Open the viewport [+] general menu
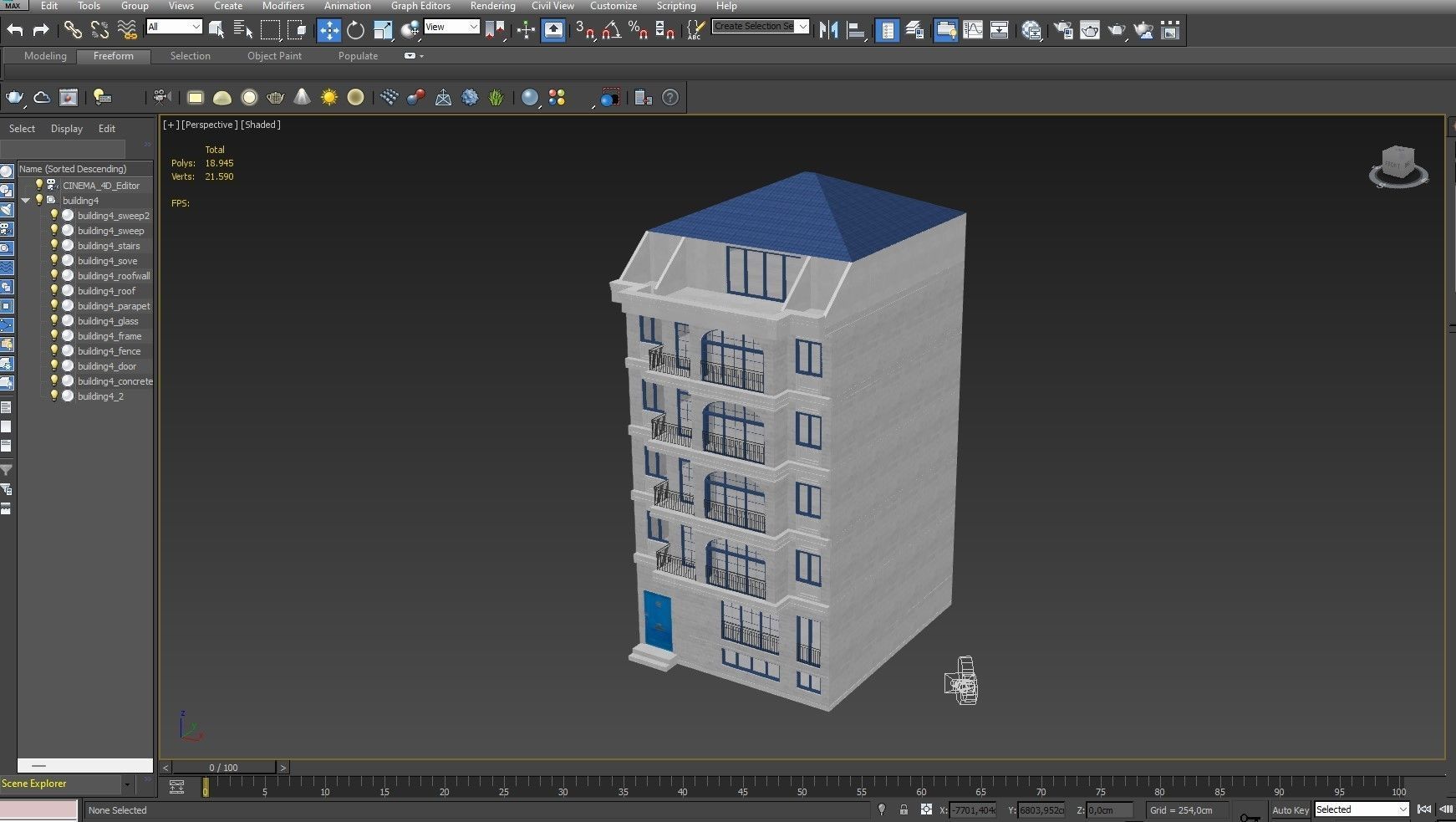This screenshot has height=822, width=1456. pos(171,125)
